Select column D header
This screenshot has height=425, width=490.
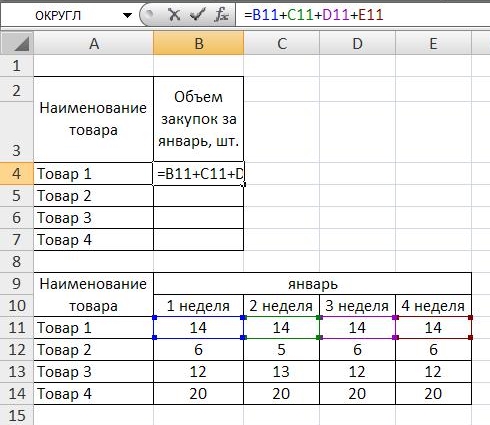click(357, 43)
